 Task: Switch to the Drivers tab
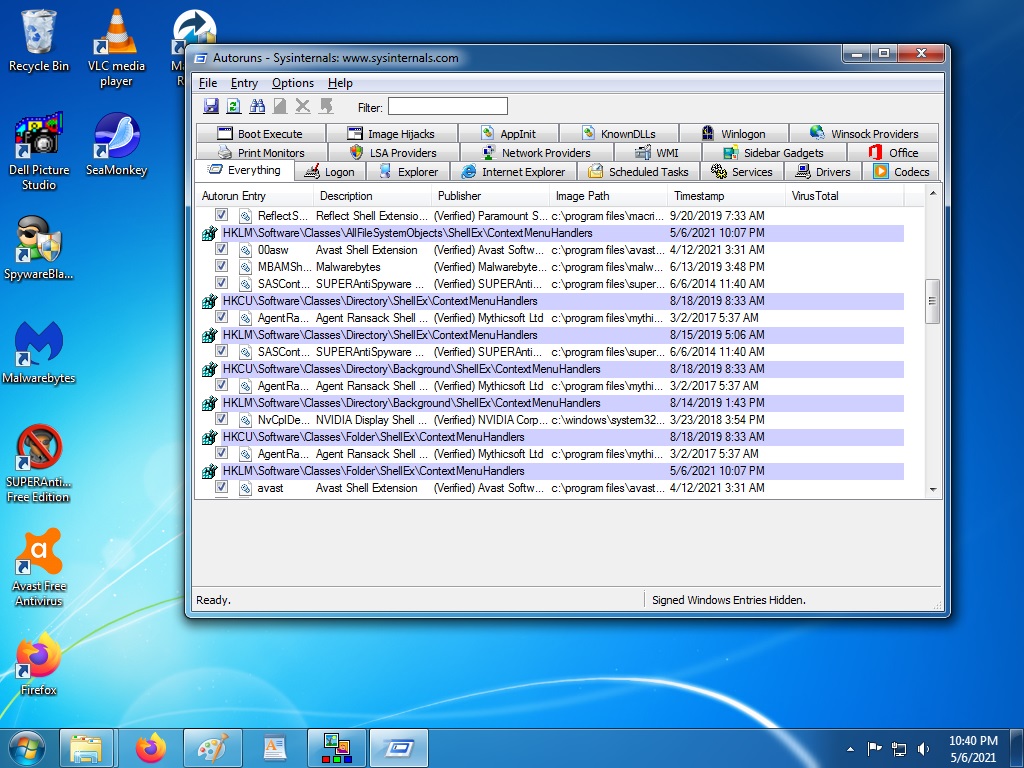pos(823,172)
